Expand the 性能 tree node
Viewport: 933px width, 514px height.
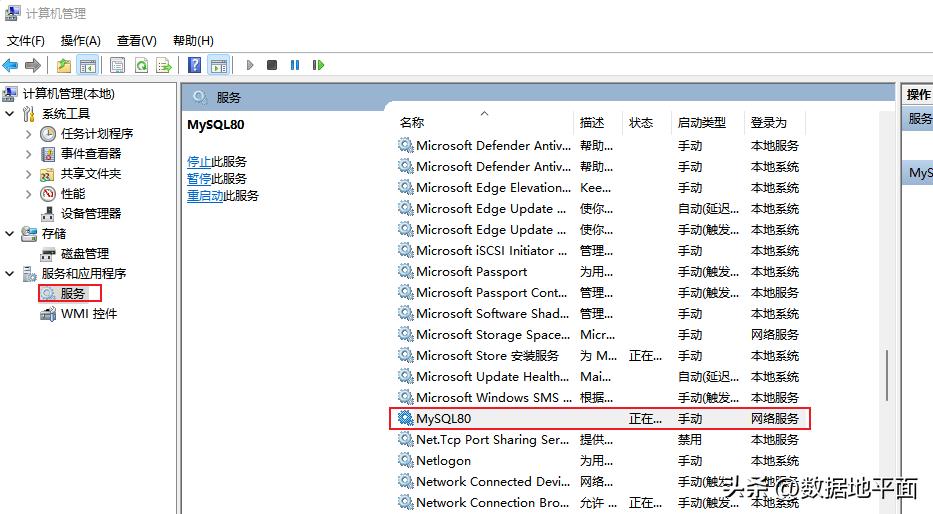[28, 194]
